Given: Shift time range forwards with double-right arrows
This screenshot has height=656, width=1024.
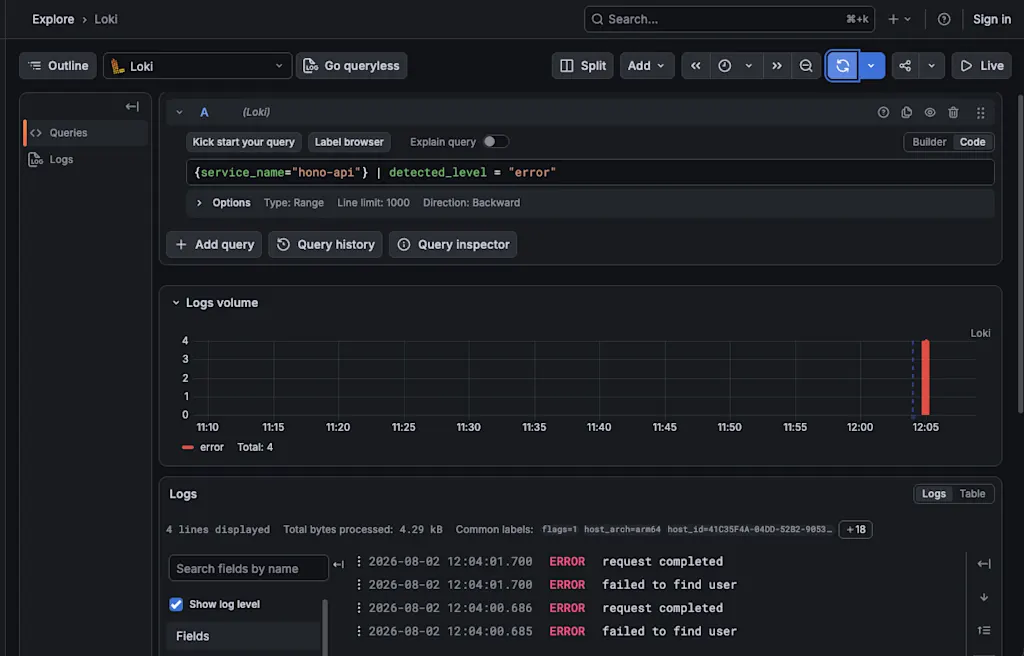Looking at the screenshot, I should coord(777,65).
